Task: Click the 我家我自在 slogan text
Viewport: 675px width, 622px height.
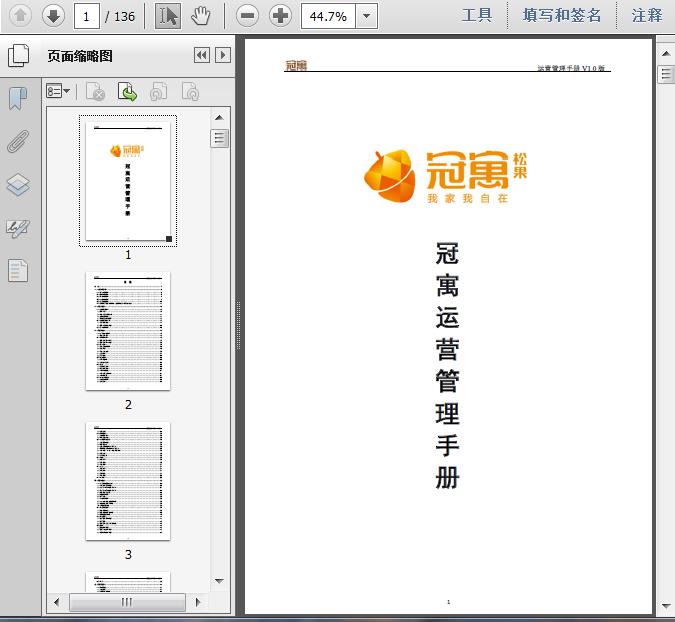Action: tap(468, 198)
